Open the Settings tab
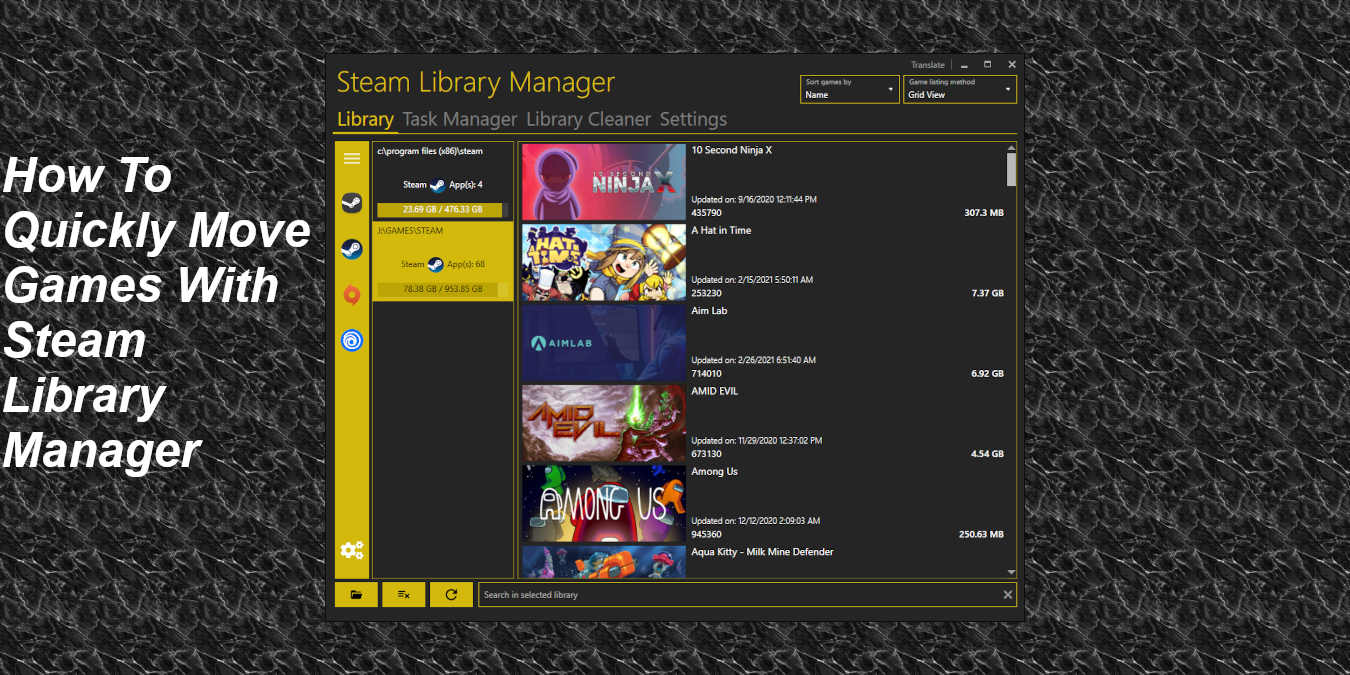Viewport: 1350px width, 675px height. [693, 119]
